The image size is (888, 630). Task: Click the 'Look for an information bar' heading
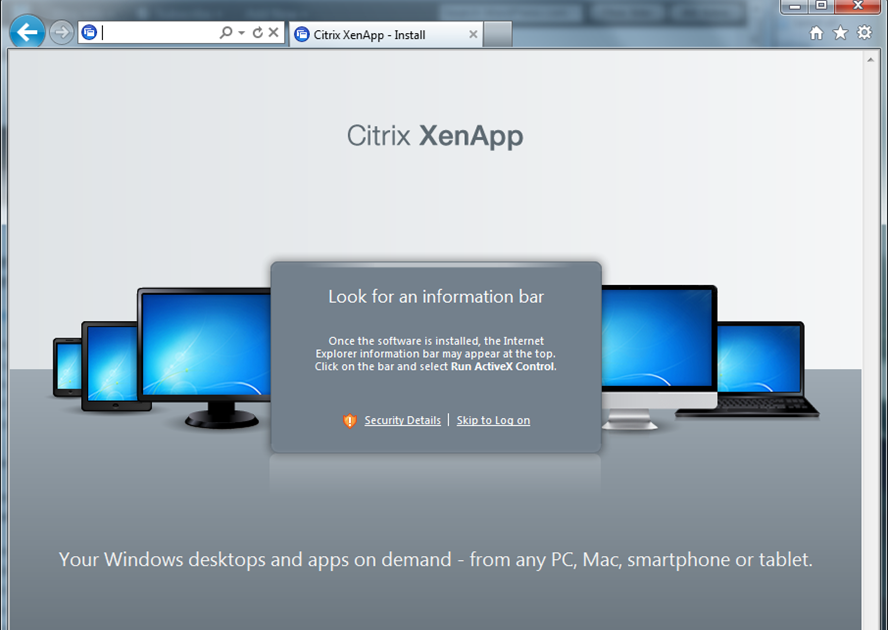[x=436, y=296]
